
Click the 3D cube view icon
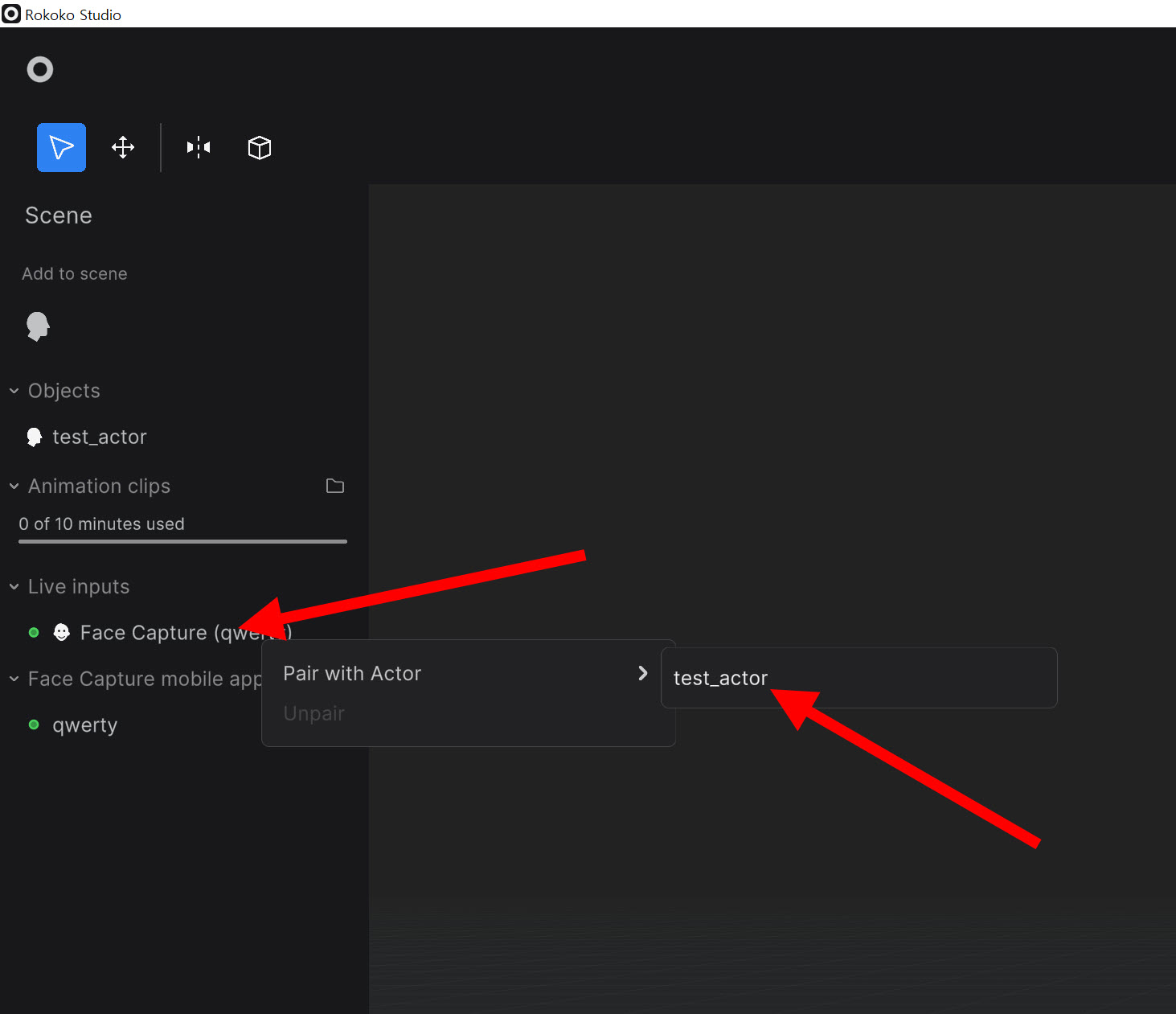tap(259, 147)
